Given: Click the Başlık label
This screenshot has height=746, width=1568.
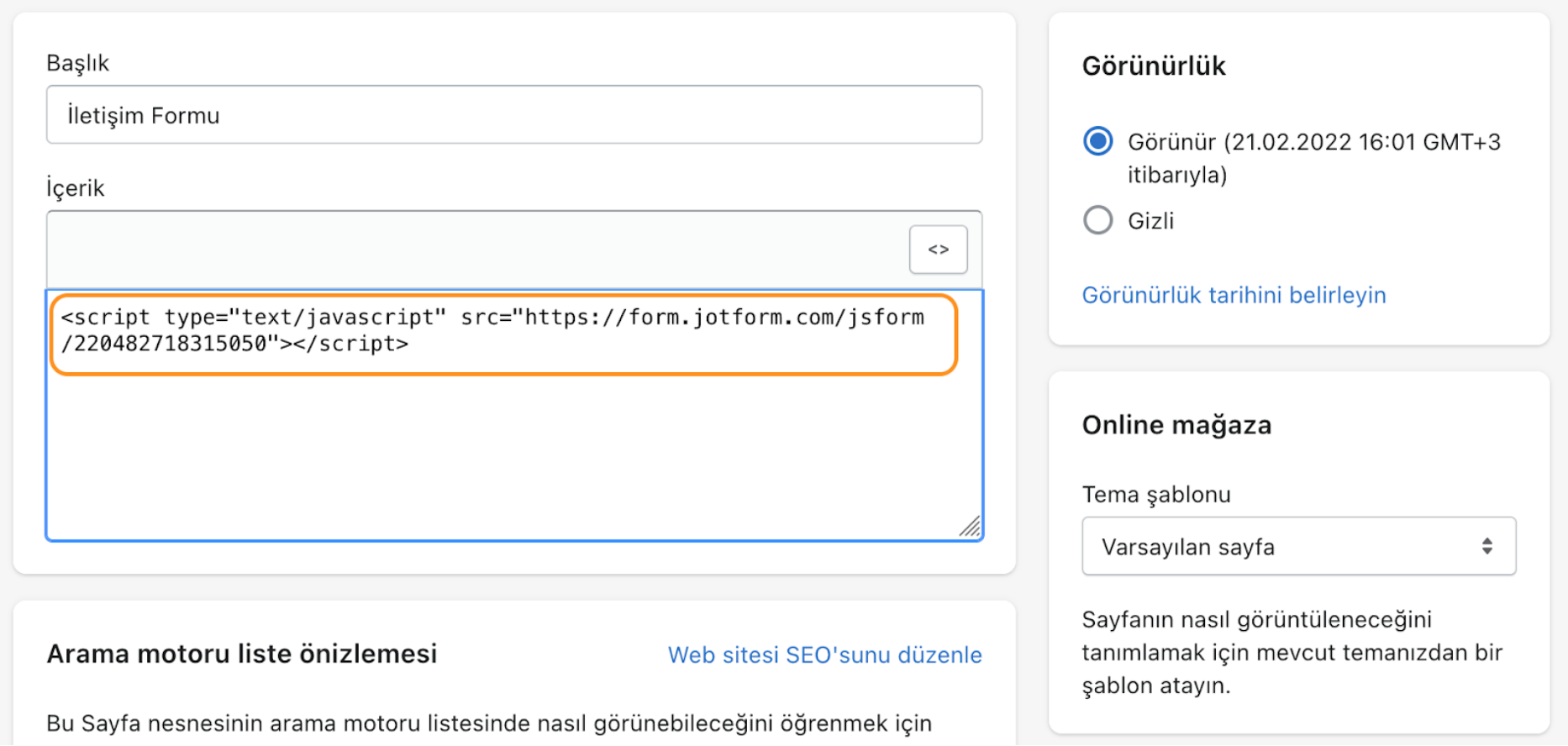Looking at the screenshot, I should coord(78,63).
